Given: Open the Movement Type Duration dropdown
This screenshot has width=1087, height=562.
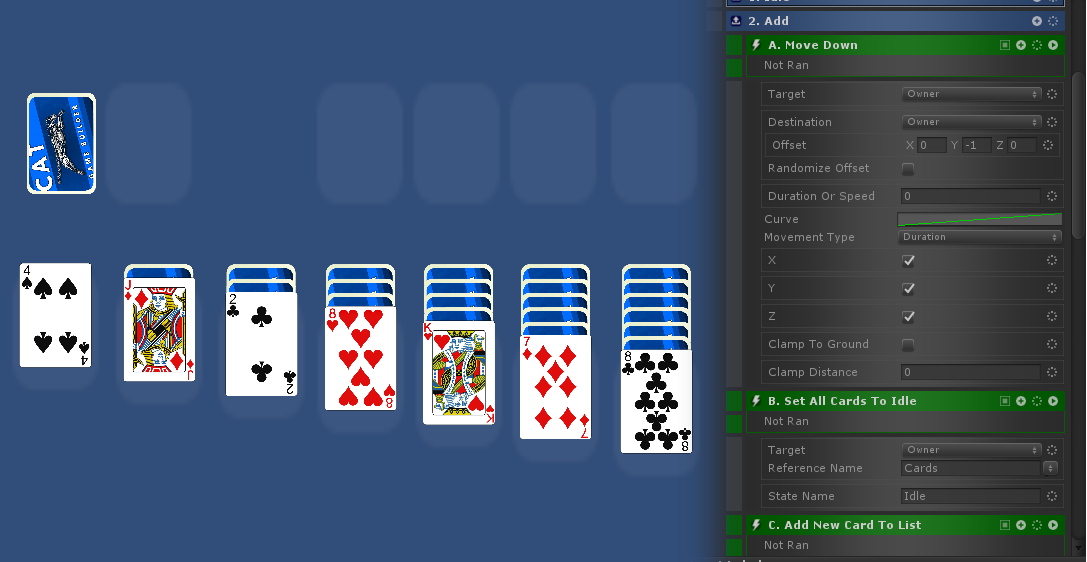Looking at the screenshot, I should click(x=981, y=237).
